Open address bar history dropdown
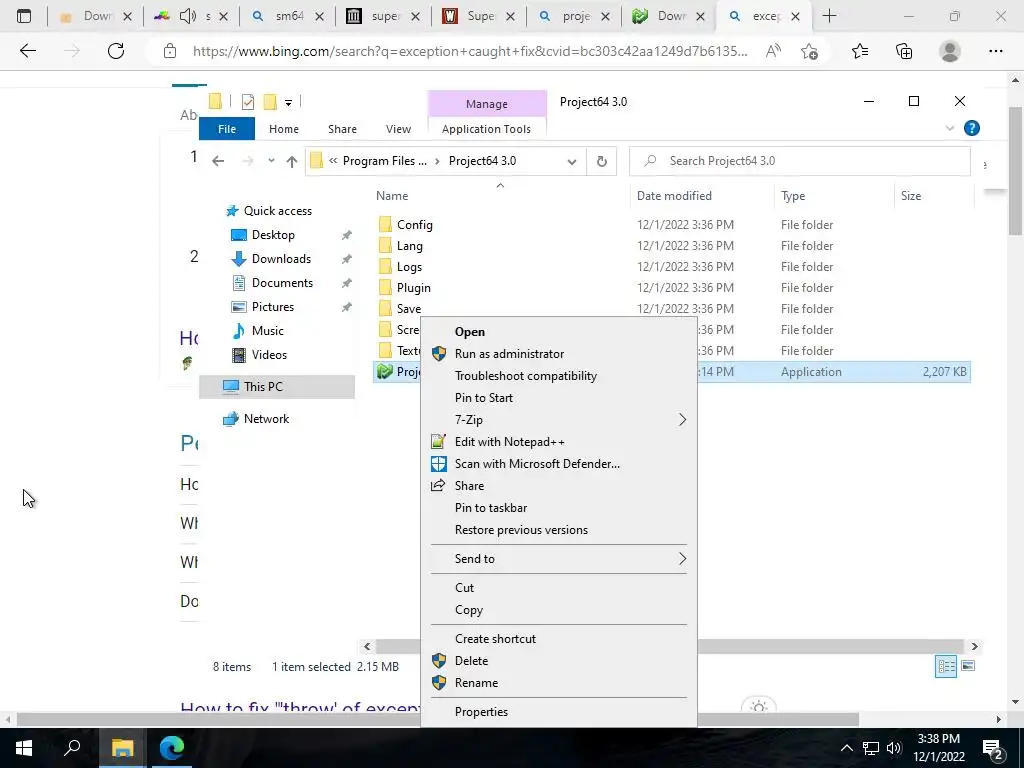The height and width of the screenshot is (768, 1024). tap(572, 161)
